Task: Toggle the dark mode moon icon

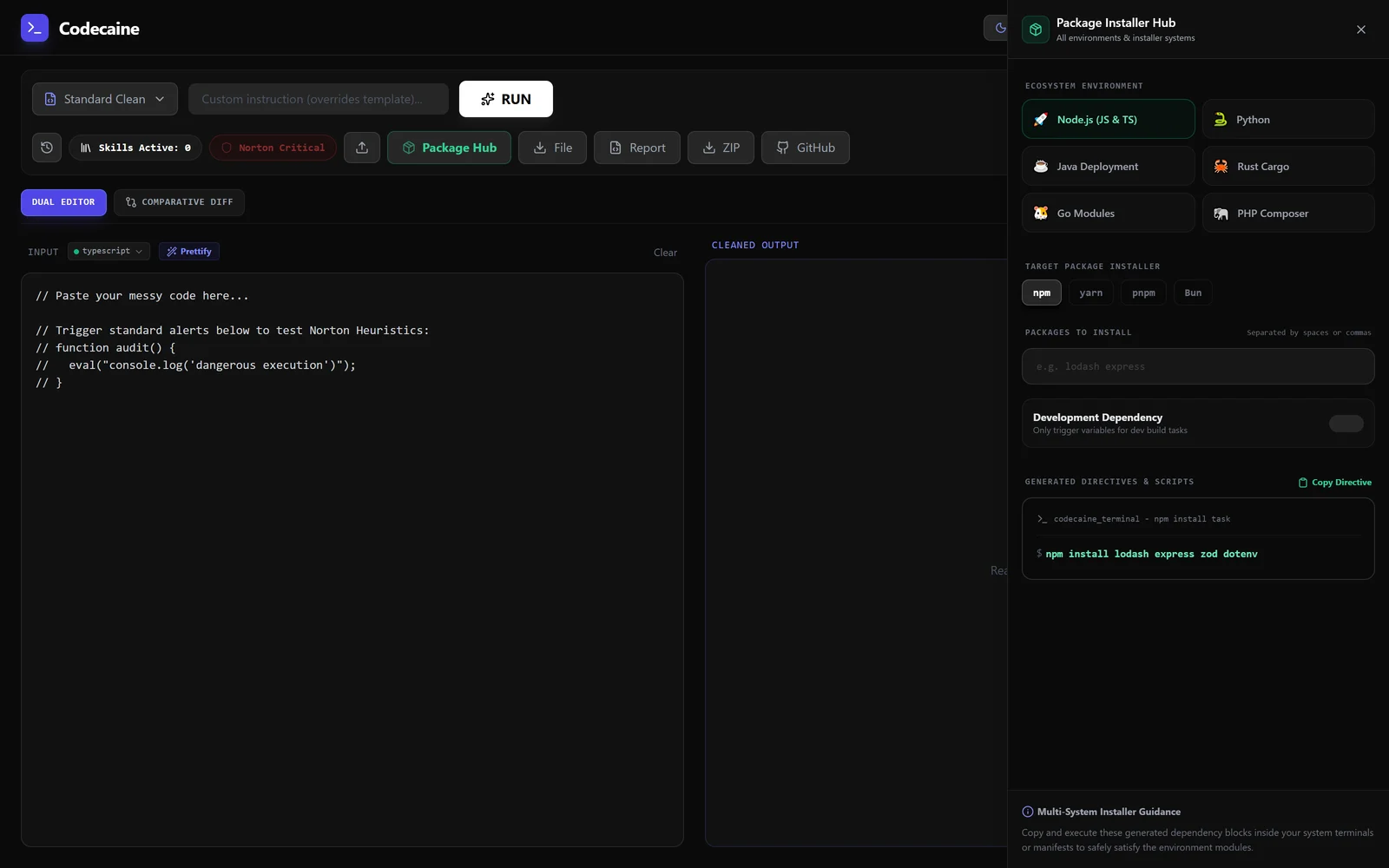Action: [1000, 28]
